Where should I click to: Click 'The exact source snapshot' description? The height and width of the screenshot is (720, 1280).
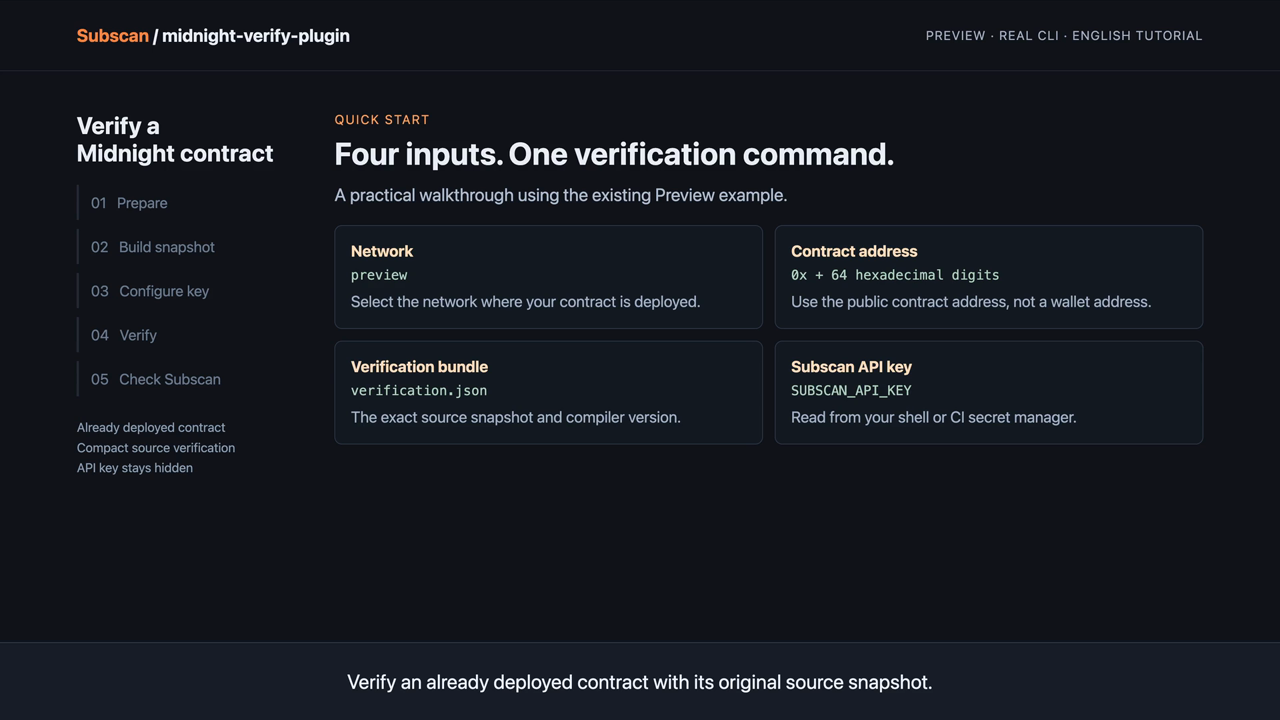[x=516, y=417]
